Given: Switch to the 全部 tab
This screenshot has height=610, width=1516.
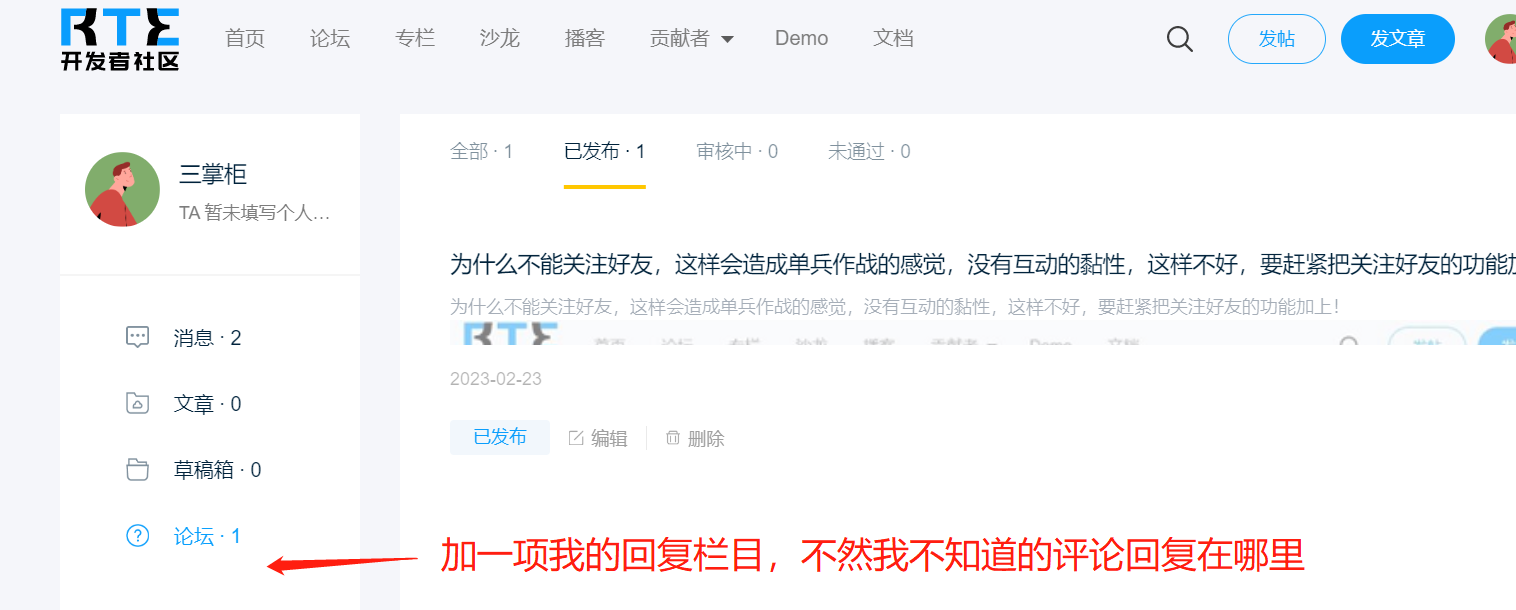Looking at the screenshot, I should click(x=481, y=152).
